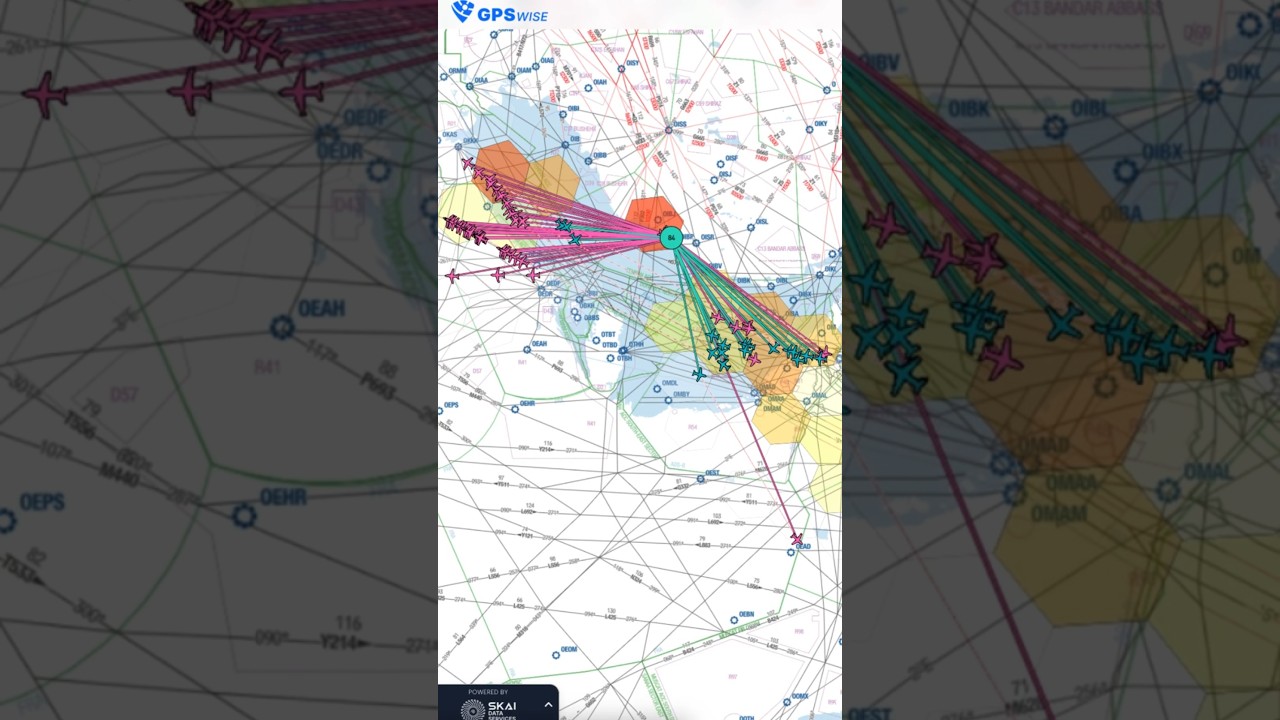Screen dimensions: 1280x720
Task: Select the OEDF airport marker
Action: coord(541,289)
